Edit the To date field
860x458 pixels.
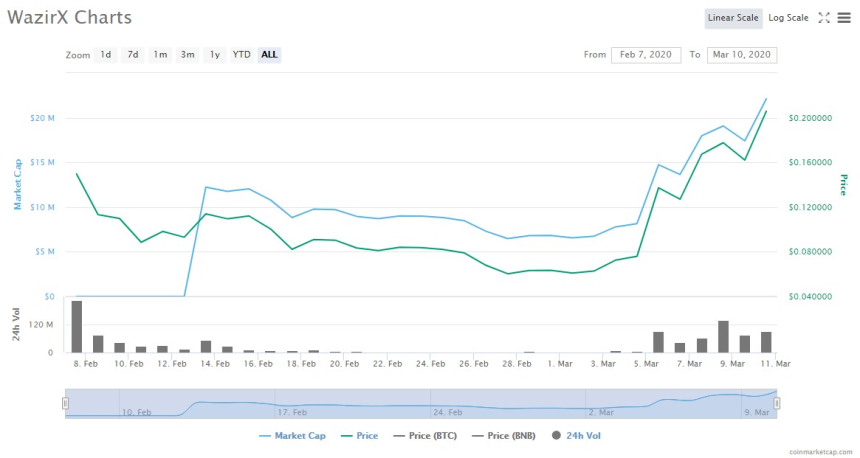tap(741, 55)
